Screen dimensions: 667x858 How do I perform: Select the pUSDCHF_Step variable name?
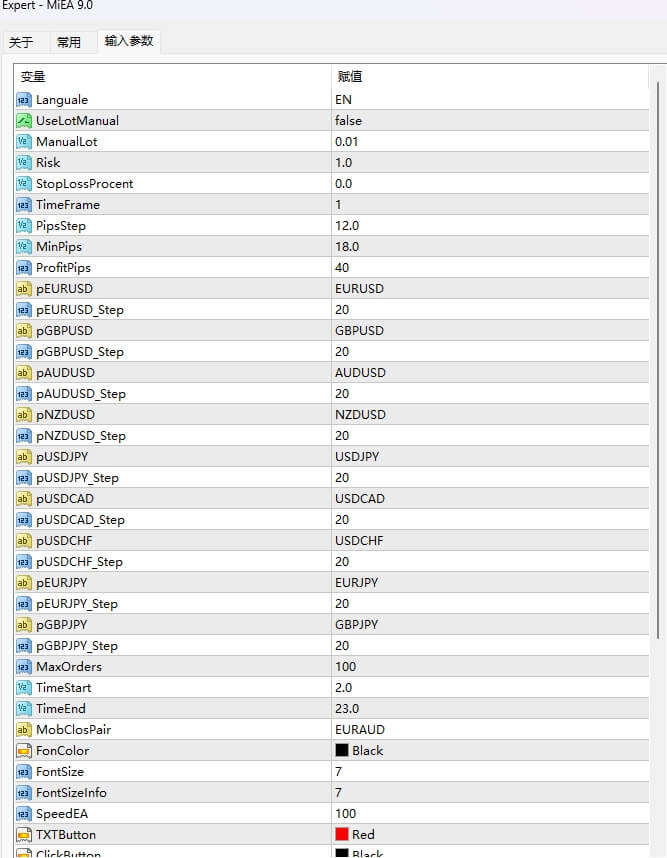point(79,562)
